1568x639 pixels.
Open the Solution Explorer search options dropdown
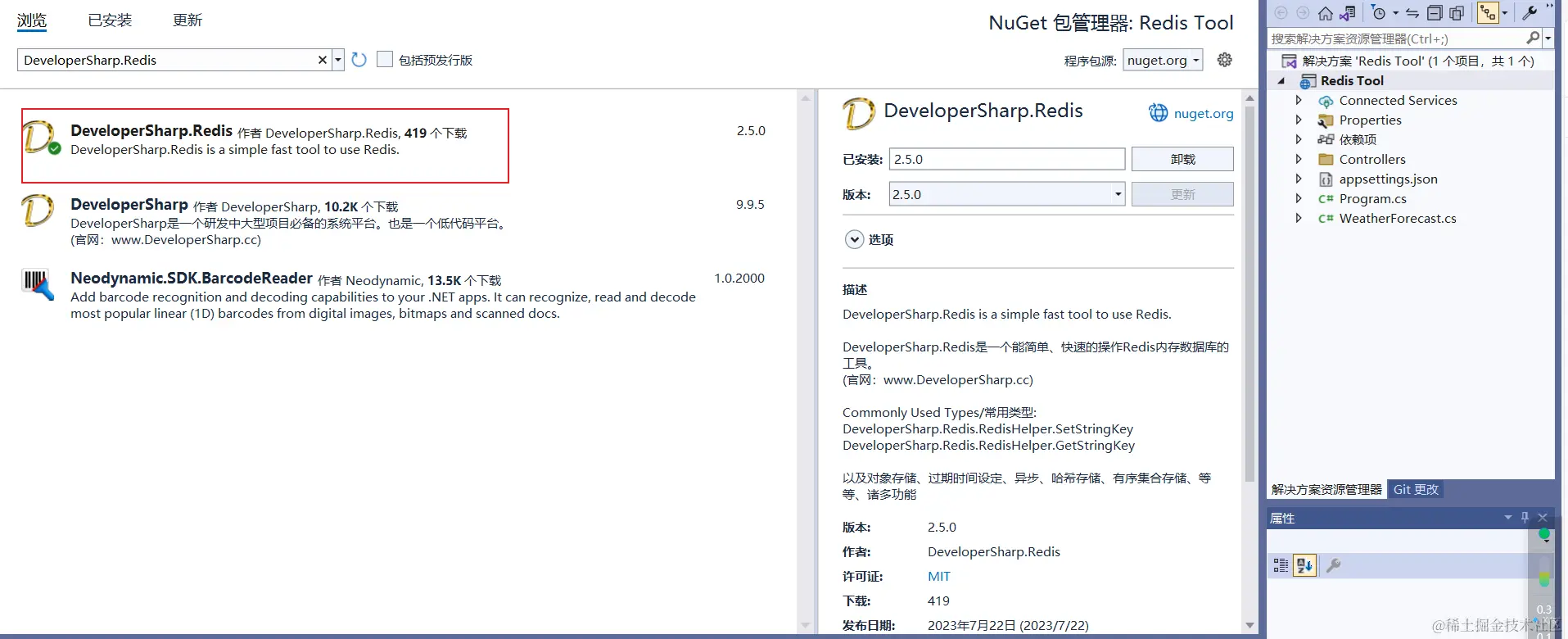(1548, 39)
